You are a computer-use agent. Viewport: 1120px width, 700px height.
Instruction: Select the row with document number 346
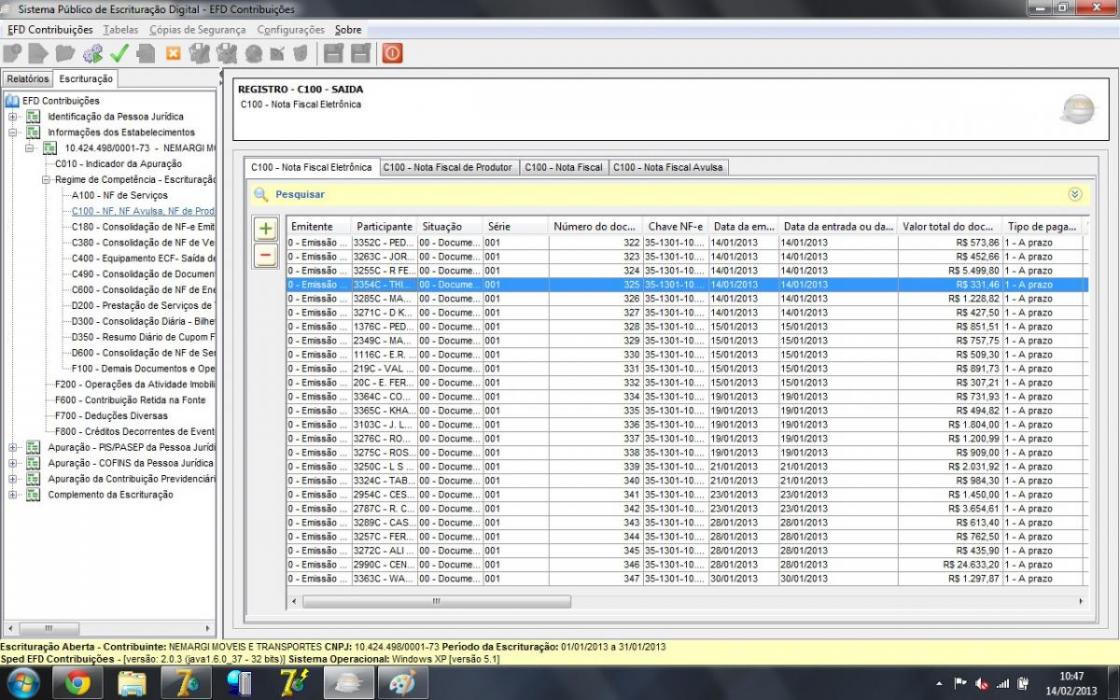pos(687,564)
